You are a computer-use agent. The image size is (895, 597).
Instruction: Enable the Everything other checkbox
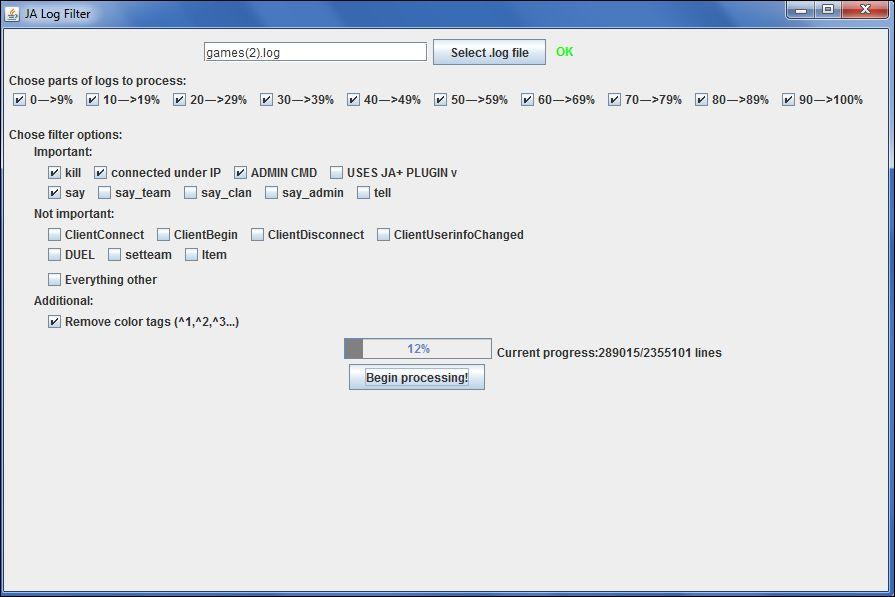(x=54, y=280)
